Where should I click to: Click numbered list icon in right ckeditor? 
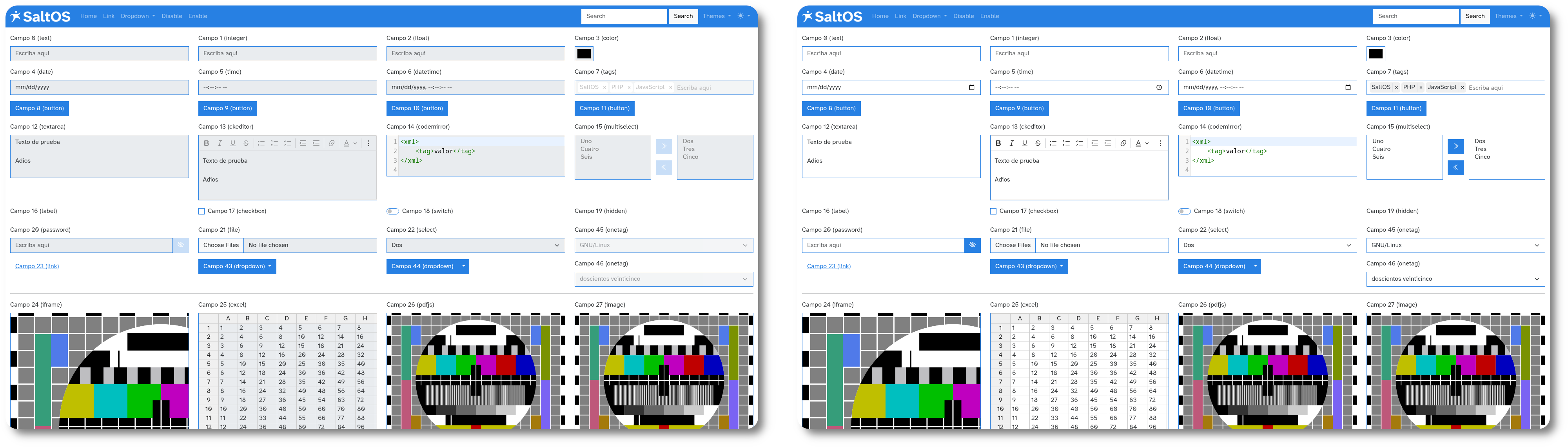(1066, 144)
